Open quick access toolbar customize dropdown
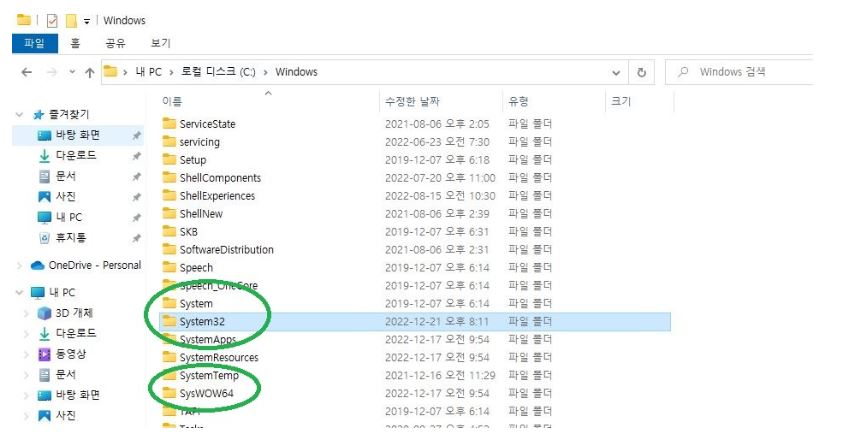The image size is (853, 432). 86,21
